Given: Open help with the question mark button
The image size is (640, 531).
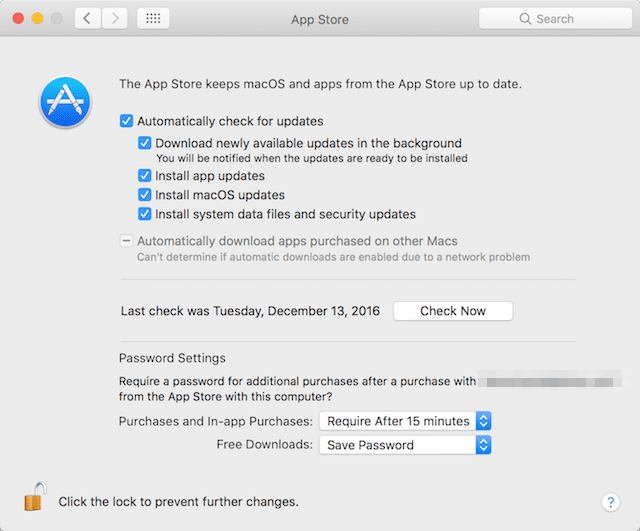Looking at the screenshot, I should [x=610, y=501].
